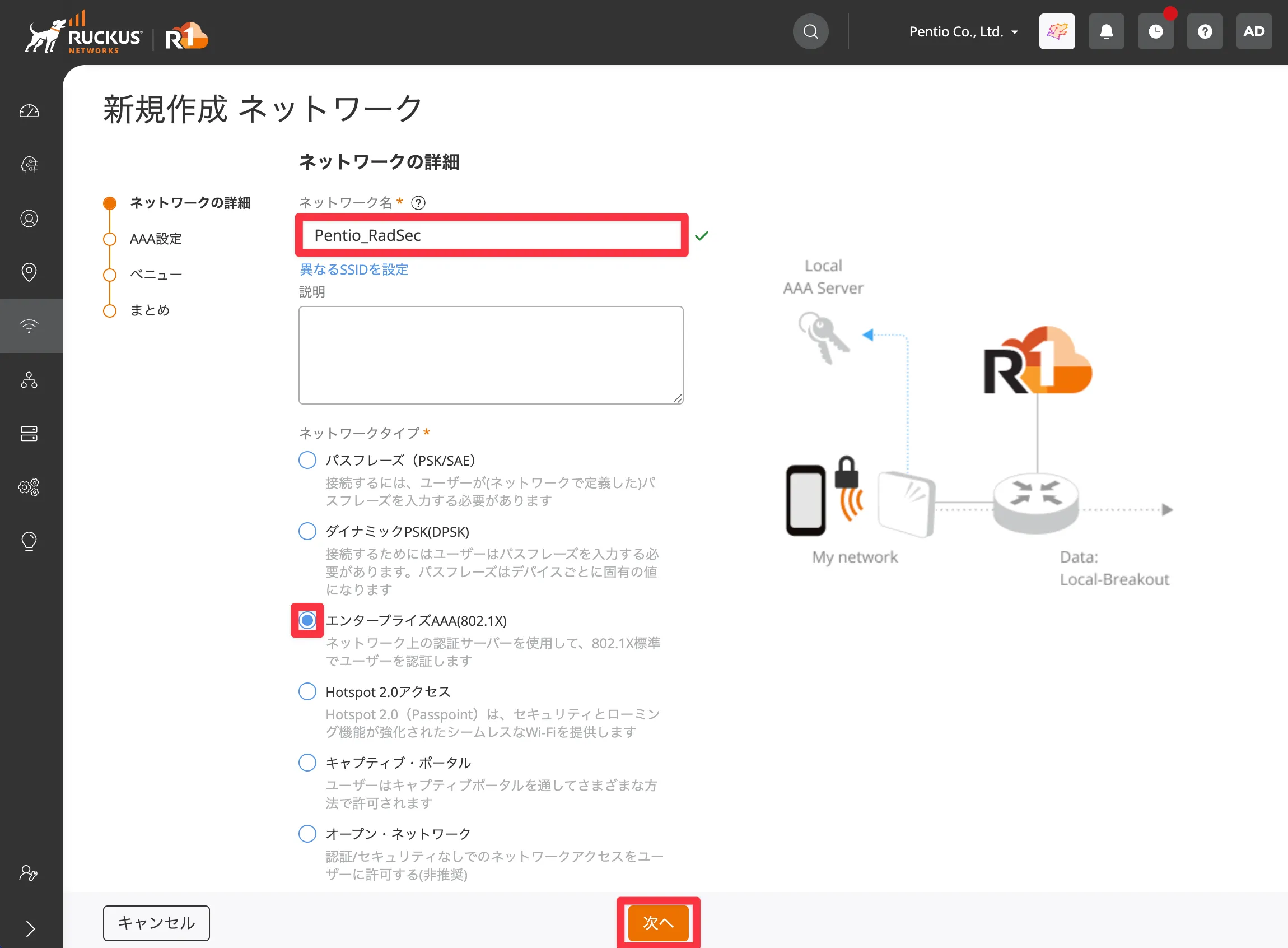Open the services gears icon in sidebar
Image resolution: width=1288 pixels, height=948 pixels.
point(29,487)
